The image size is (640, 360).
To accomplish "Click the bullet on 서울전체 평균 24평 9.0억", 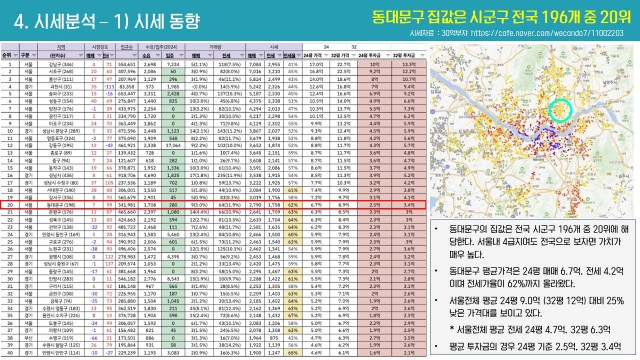I will [x=536, y=307].
